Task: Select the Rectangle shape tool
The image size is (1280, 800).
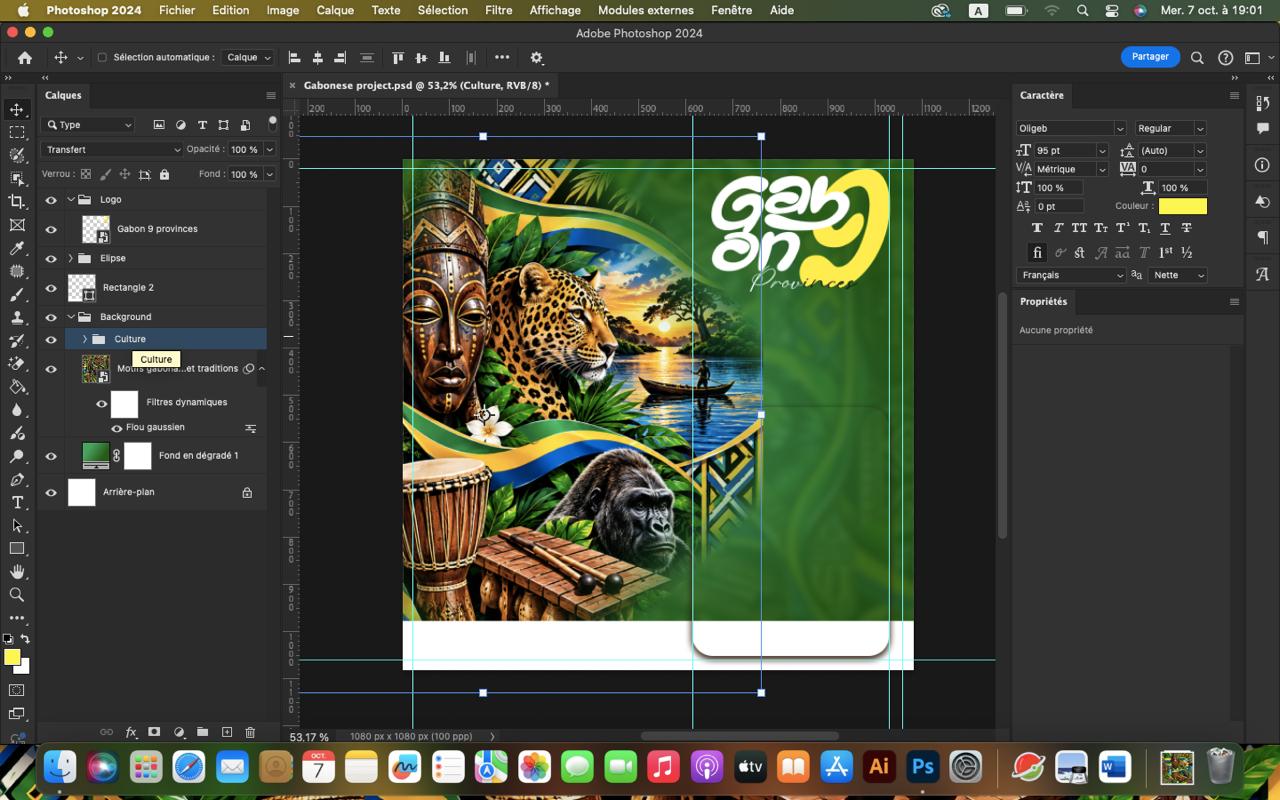Action: pos(17,549)
